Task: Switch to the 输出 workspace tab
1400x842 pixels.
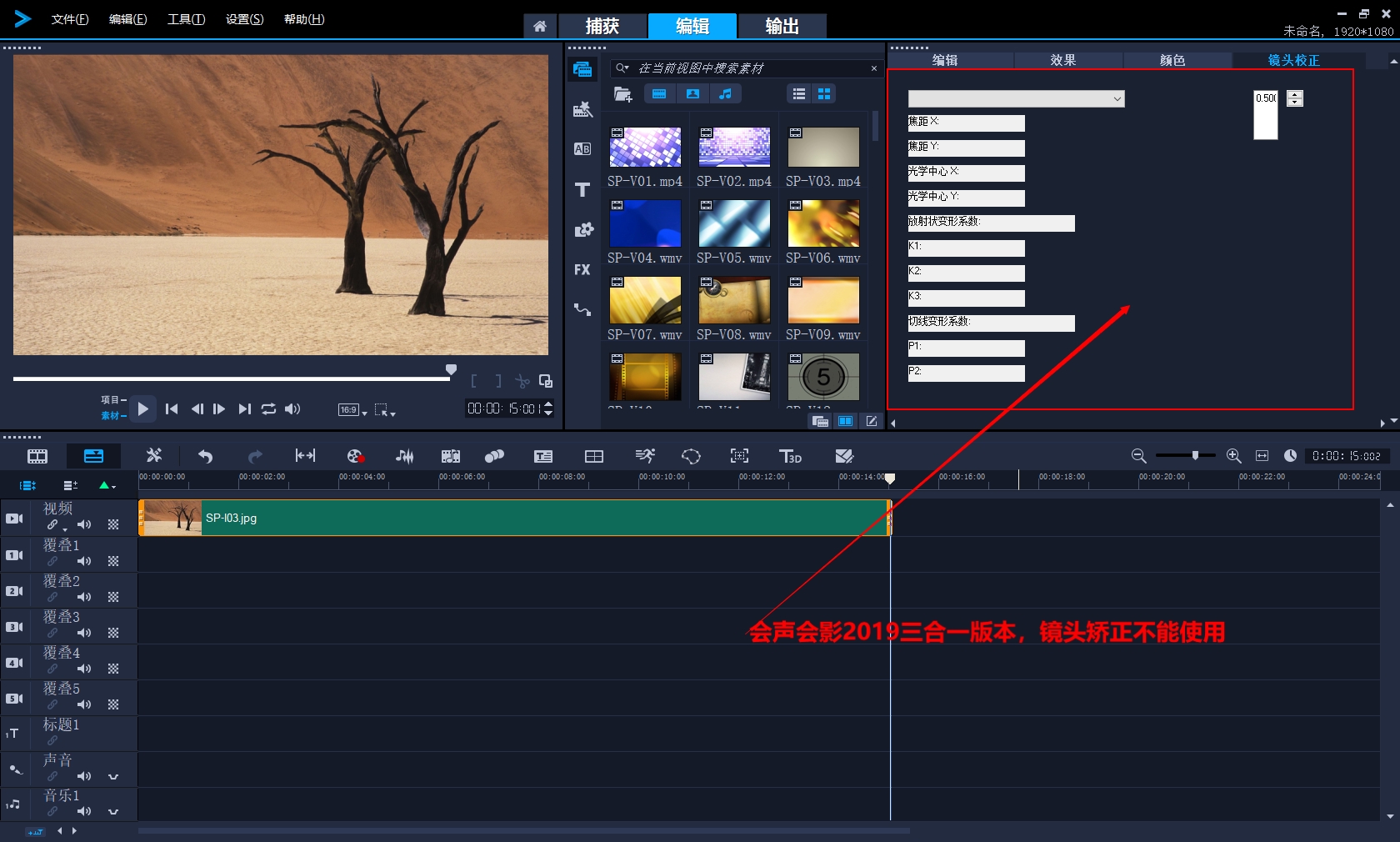Action: (x=782, y=26)
